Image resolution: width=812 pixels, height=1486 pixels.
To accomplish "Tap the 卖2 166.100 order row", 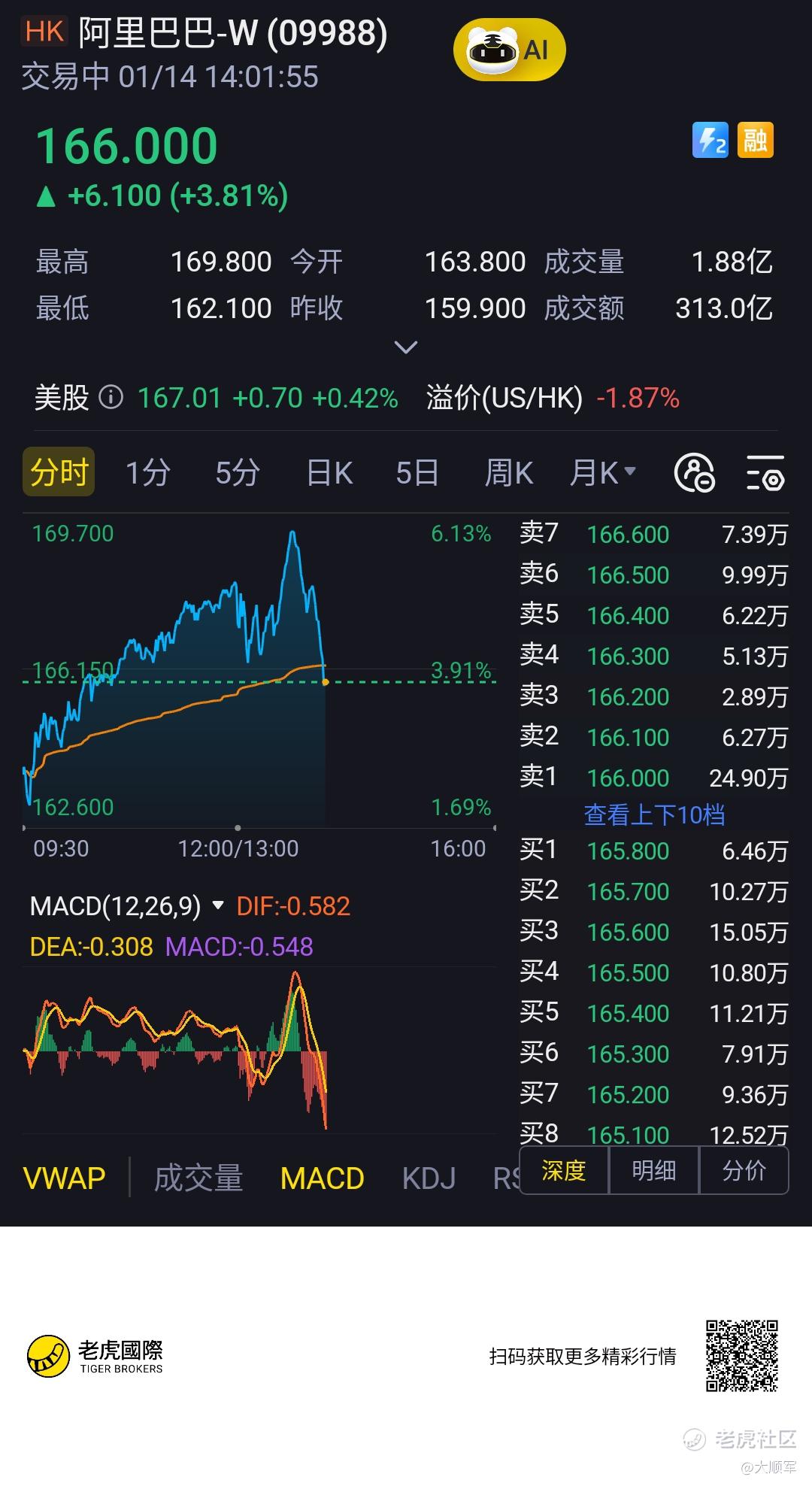I will coord(654,736).
